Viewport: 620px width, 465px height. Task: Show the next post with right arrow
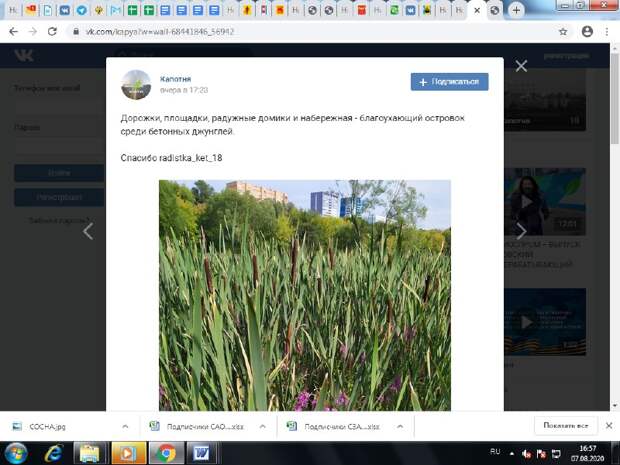coord(521,231)
